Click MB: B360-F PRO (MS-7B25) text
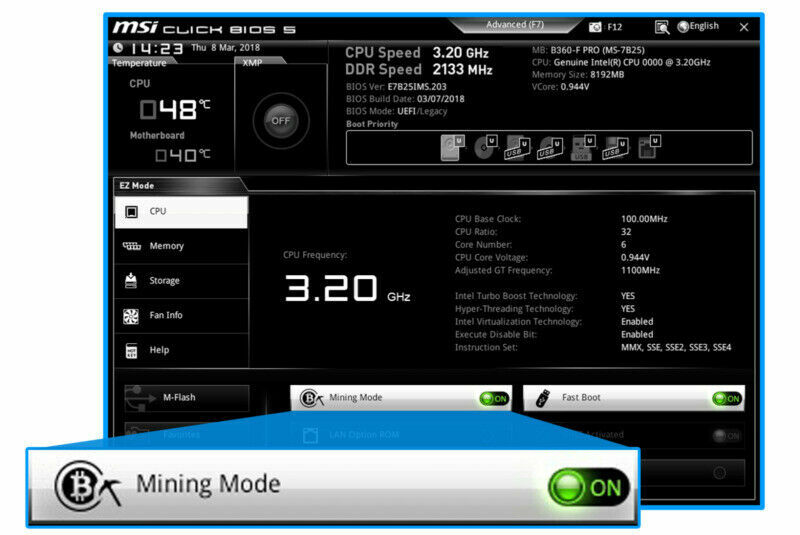The image size is (800, 535). click(588, 50)
